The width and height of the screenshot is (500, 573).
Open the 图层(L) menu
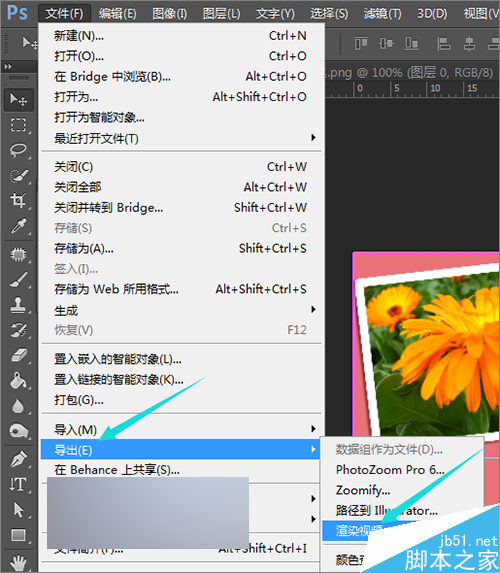point(221,14)
